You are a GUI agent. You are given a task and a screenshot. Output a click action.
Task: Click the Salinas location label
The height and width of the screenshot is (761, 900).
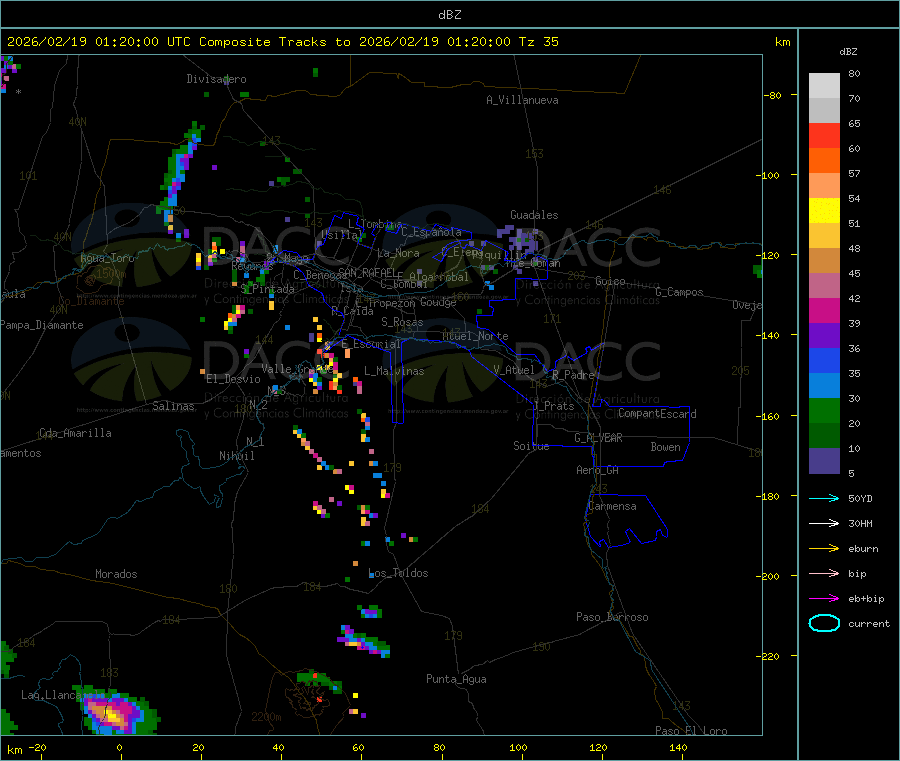coord(173,406)
